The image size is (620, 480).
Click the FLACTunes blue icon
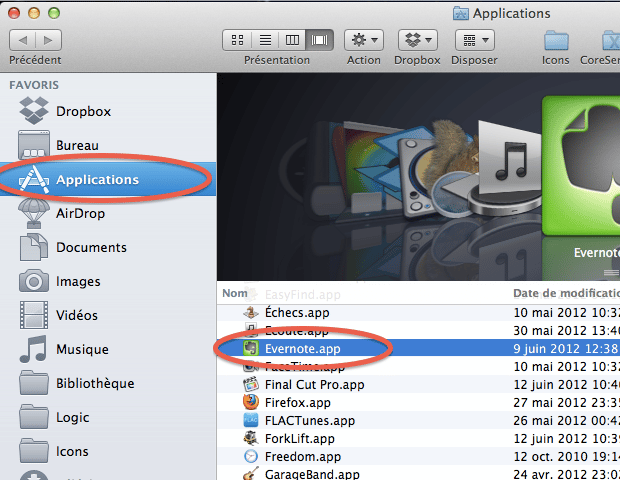pos(251,420)
